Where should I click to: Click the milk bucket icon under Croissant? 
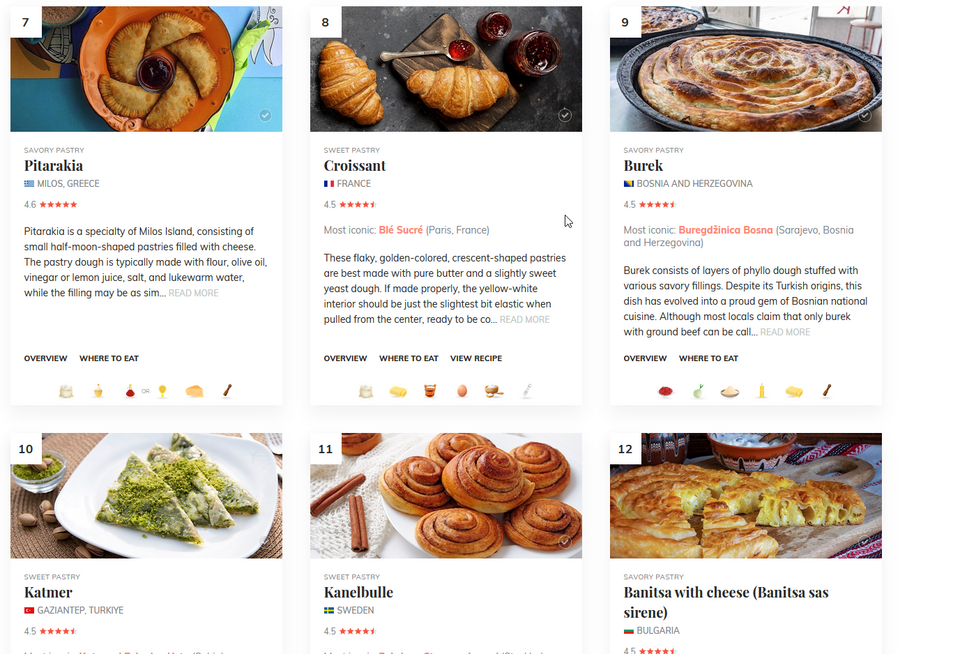point(430,391)
